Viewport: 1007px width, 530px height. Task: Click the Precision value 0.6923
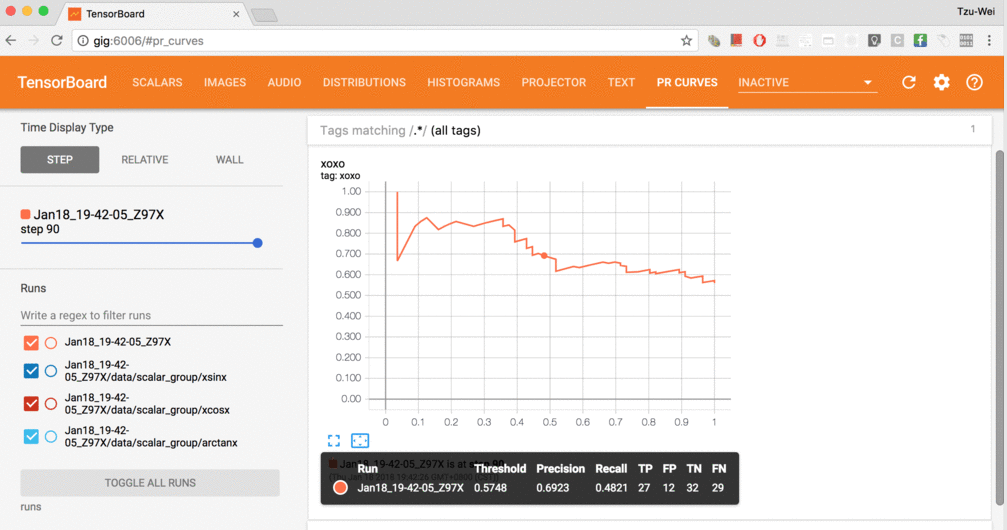[553, 488]
